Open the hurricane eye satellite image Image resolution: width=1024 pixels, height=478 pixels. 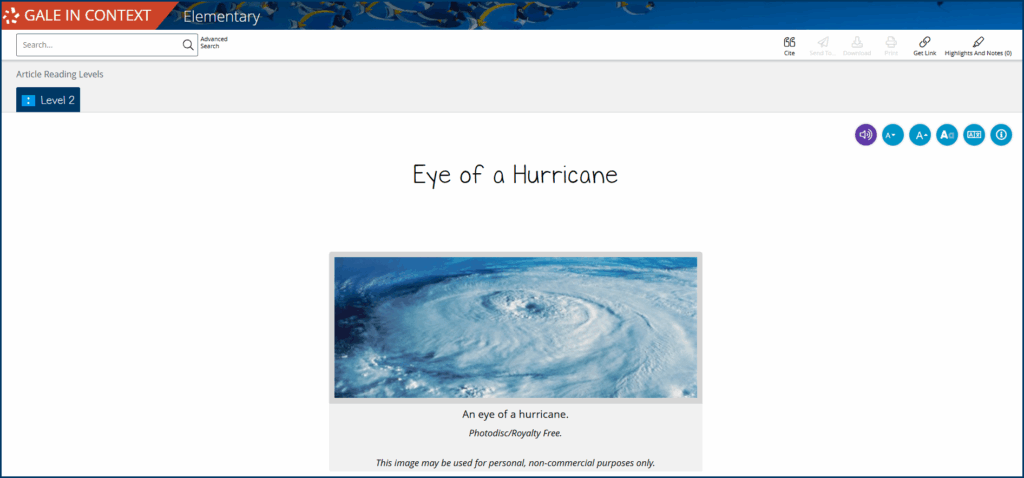(x=515, y=327)
